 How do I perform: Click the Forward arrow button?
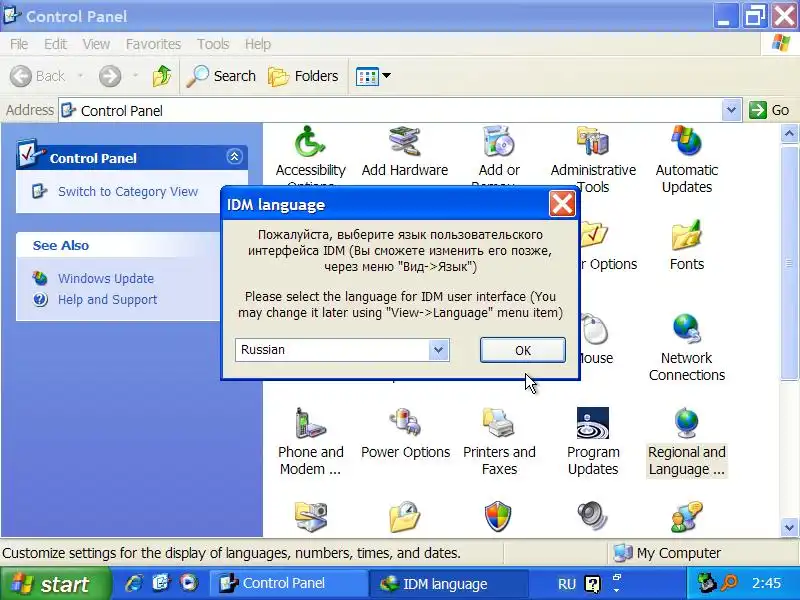tap(110, 76)
